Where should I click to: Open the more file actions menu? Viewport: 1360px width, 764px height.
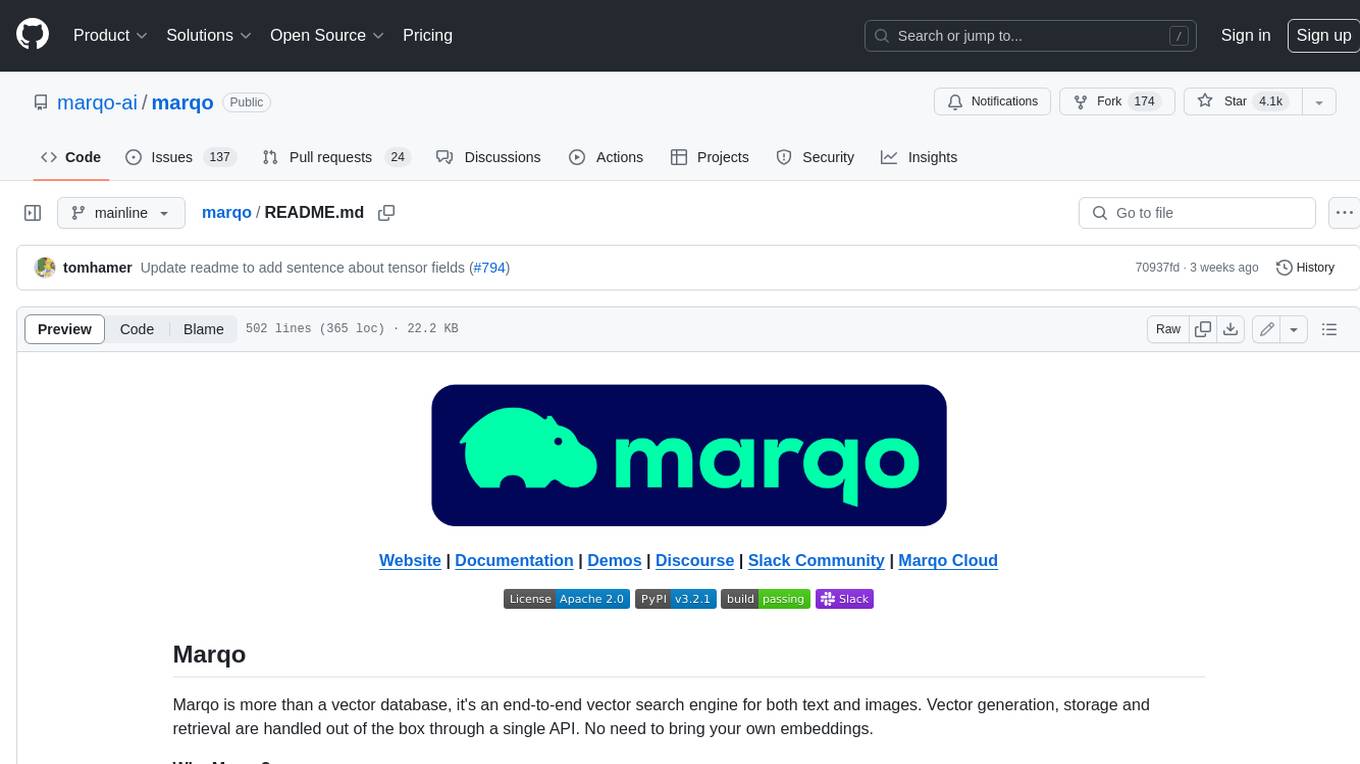[x=1344, y=213]
